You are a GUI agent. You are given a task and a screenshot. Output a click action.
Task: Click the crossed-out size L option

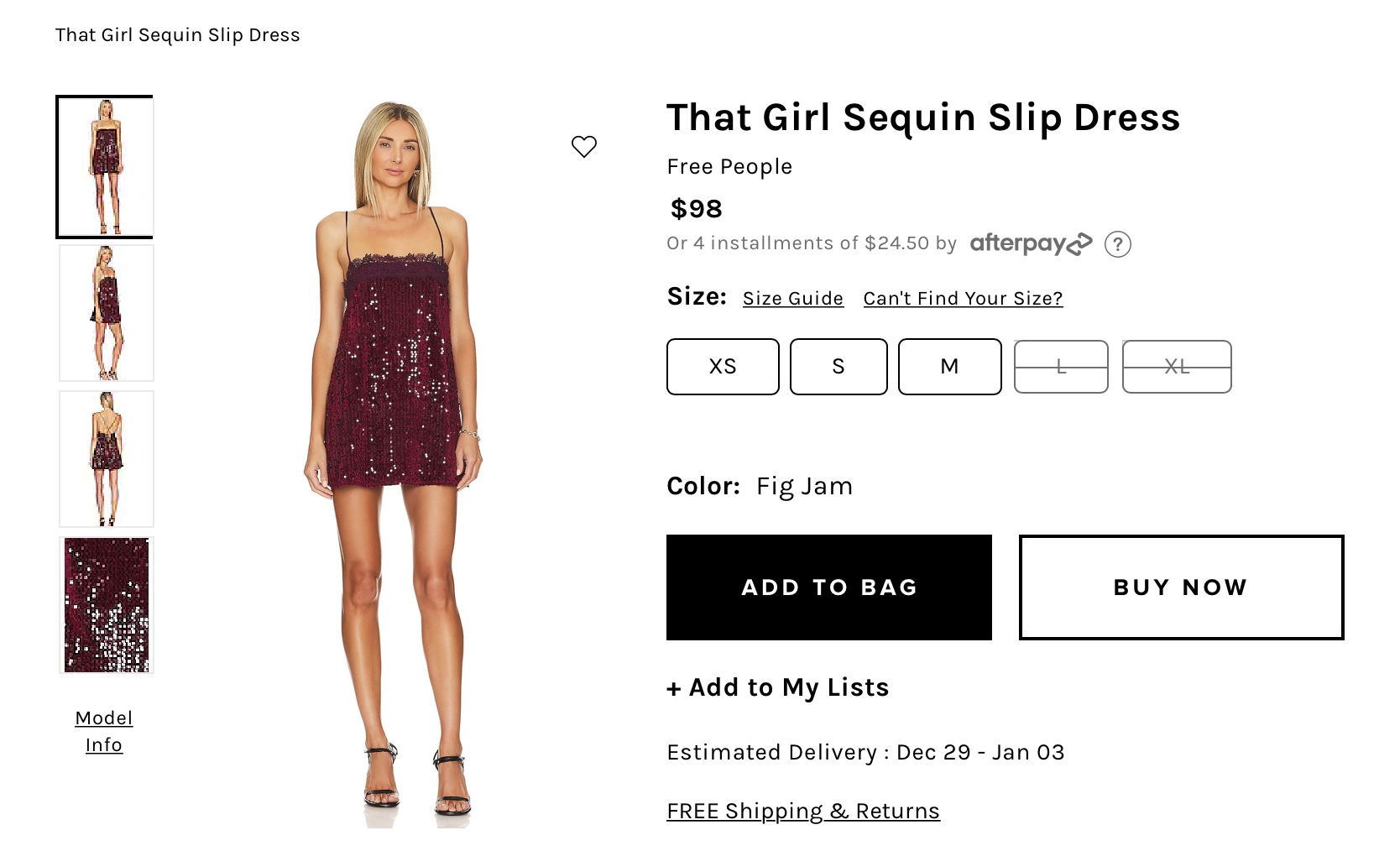1061,367
